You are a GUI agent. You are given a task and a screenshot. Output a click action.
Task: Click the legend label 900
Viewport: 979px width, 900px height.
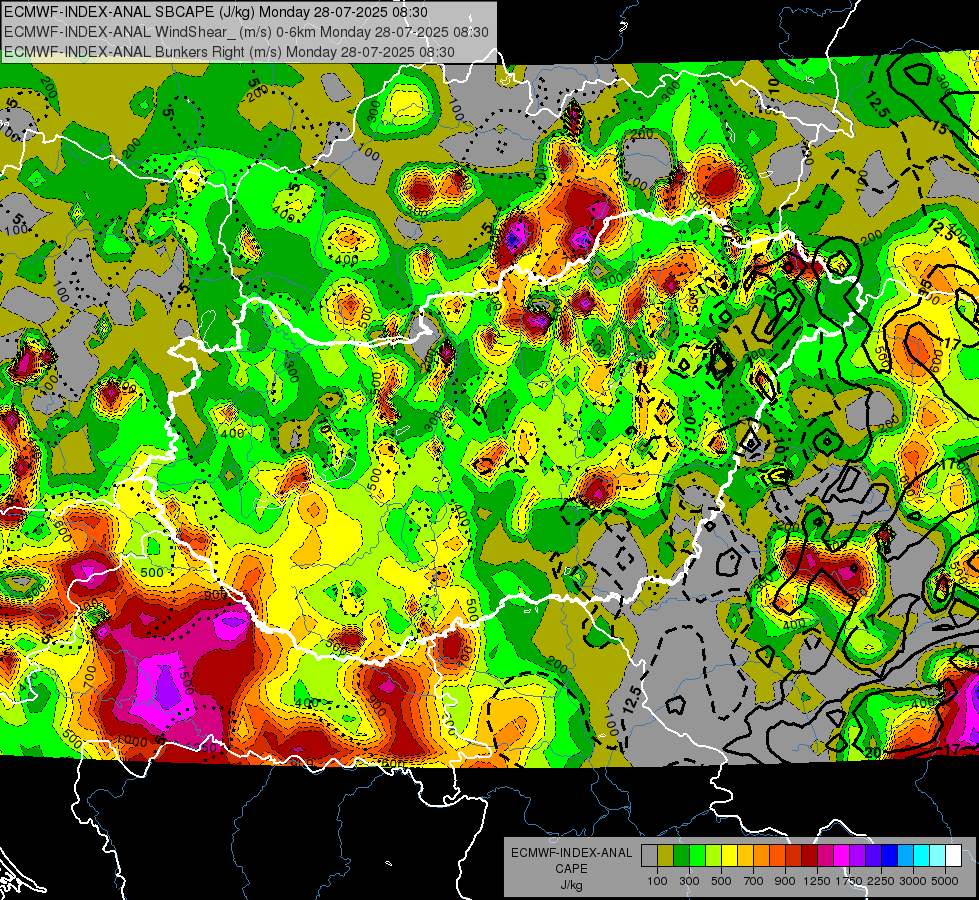click(x=785, y=881)
